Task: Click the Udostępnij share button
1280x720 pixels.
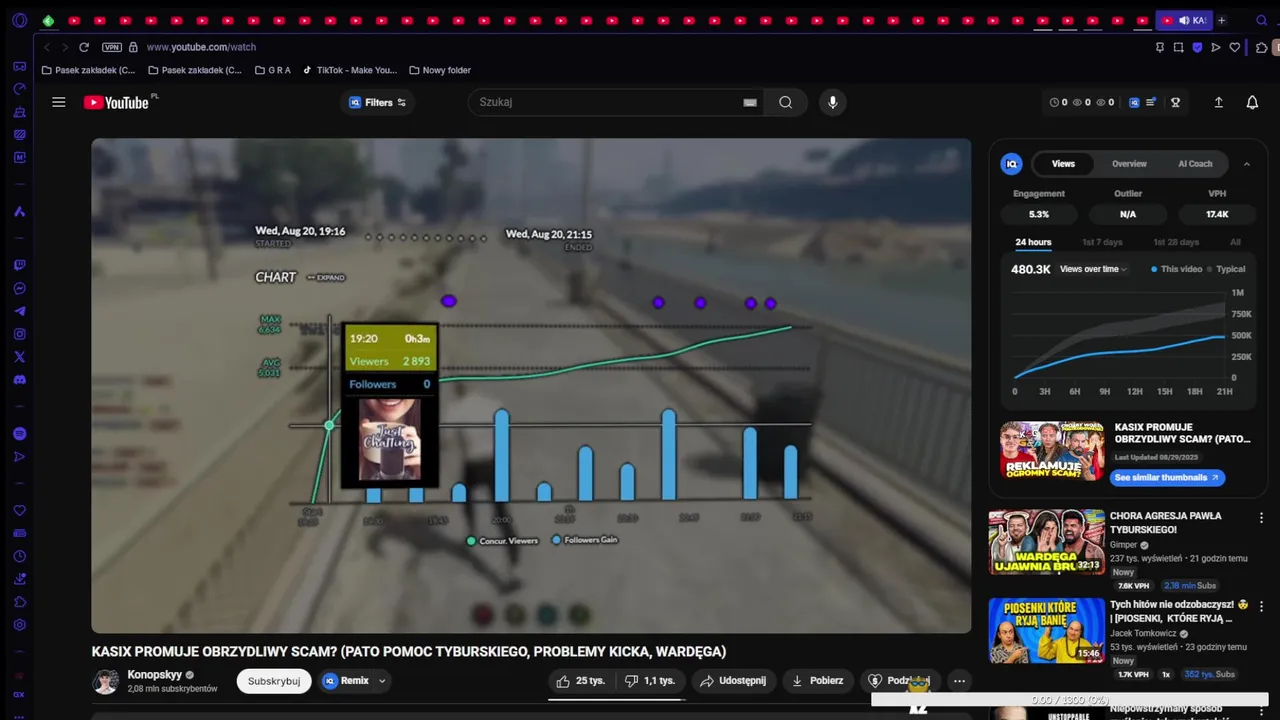Action: (x=733, y=681)
